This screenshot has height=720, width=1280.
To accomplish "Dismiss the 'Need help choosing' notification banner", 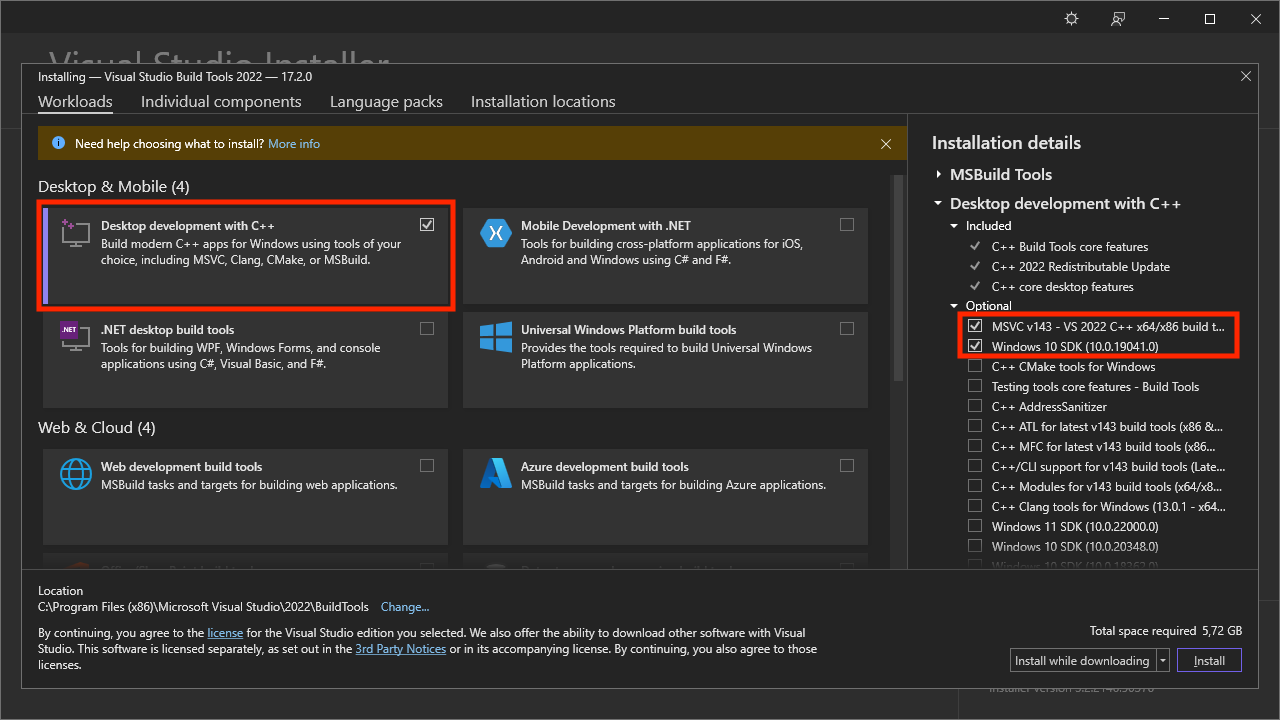I will coord(886,143).
